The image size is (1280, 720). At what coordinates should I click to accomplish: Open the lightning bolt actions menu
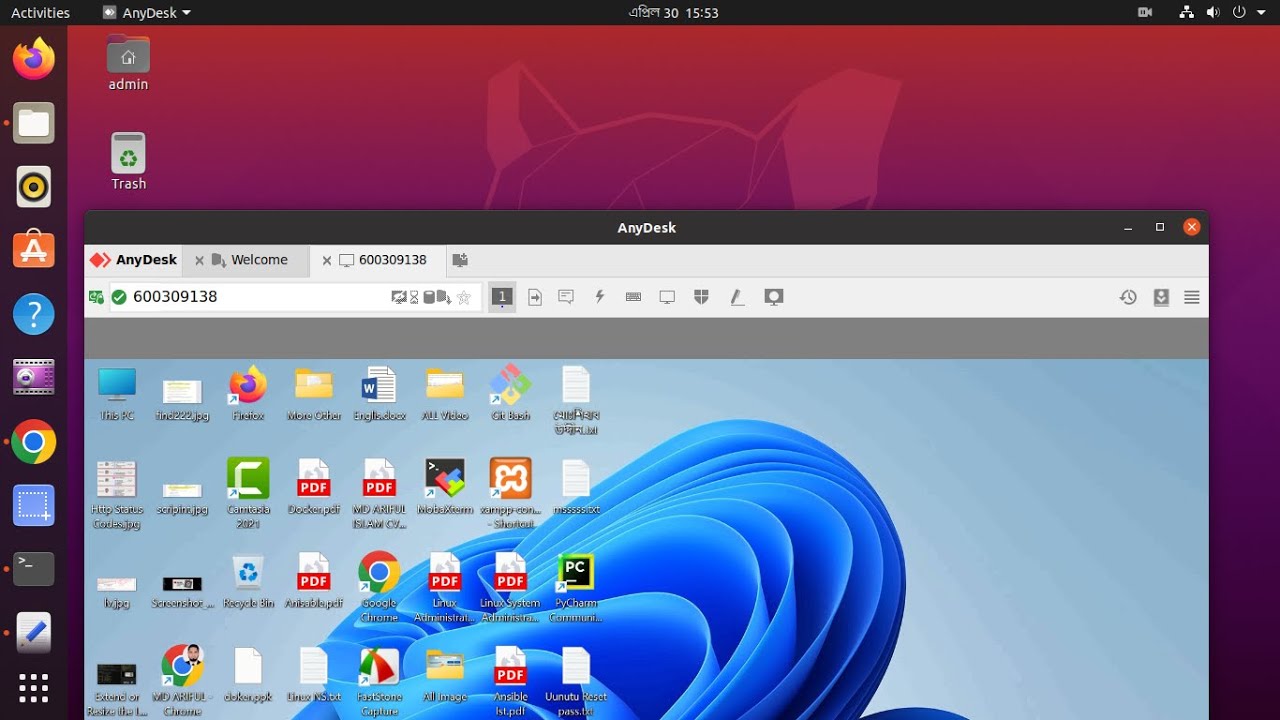tap(600, 297)
